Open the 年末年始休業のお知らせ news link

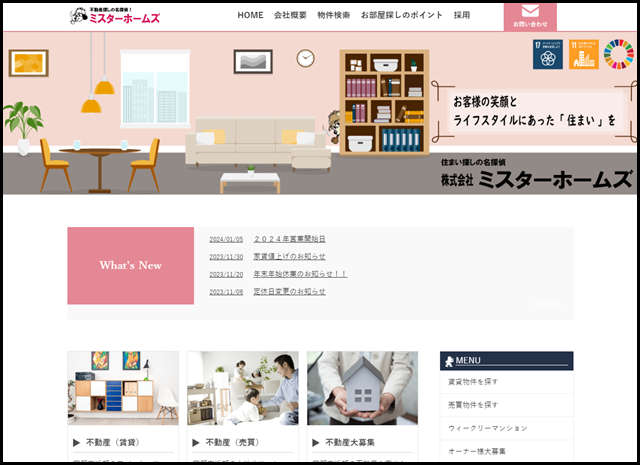300,274
